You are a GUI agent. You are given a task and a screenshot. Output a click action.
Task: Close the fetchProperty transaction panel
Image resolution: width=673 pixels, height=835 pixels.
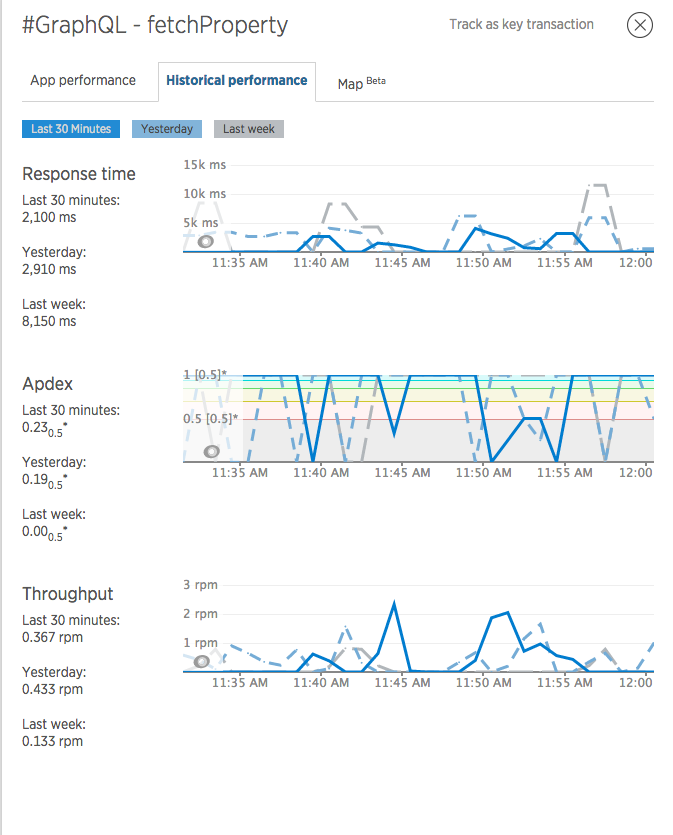pos(639,25)
